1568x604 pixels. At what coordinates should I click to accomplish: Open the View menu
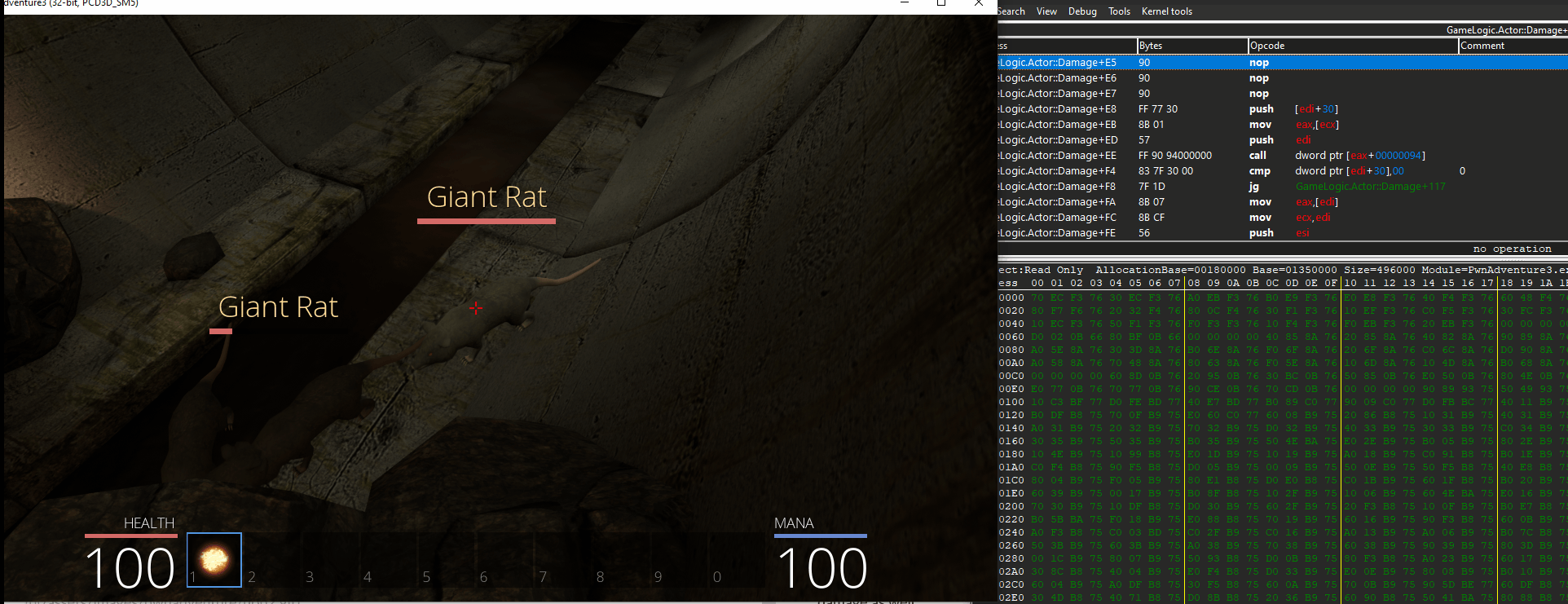1046,11
